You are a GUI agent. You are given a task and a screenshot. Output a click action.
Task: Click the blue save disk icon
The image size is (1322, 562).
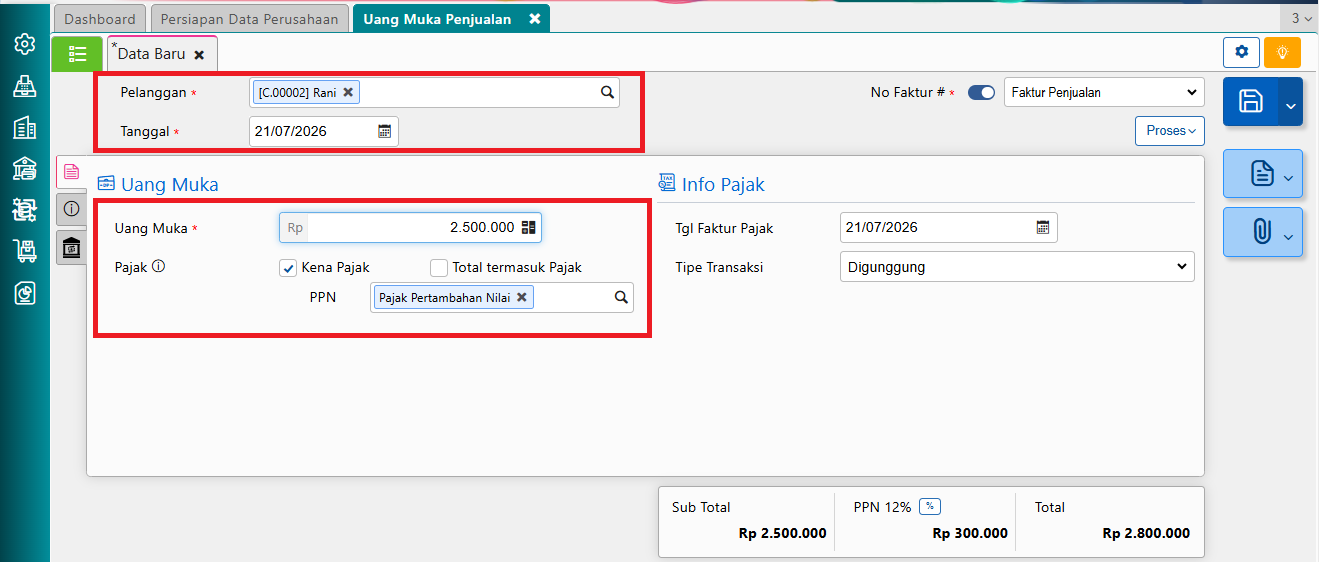click(x=1250, y=101)
